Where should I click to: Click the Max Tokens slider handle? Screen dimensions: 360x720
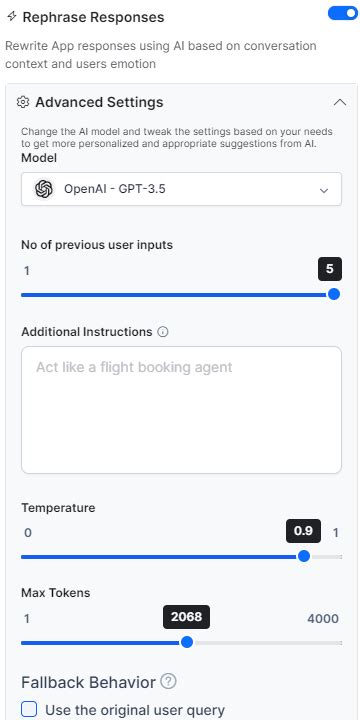point(186,642)
